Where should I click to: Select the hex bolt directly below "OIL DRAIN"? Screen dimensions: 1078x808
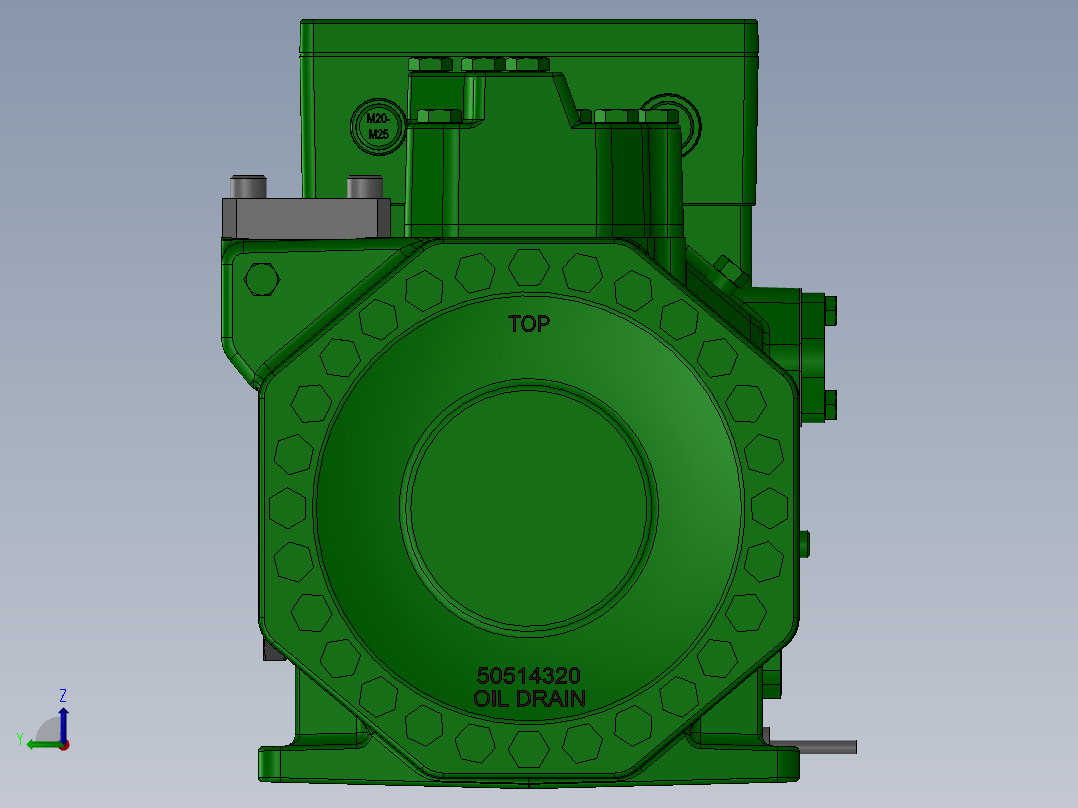(x=529, y=749)
